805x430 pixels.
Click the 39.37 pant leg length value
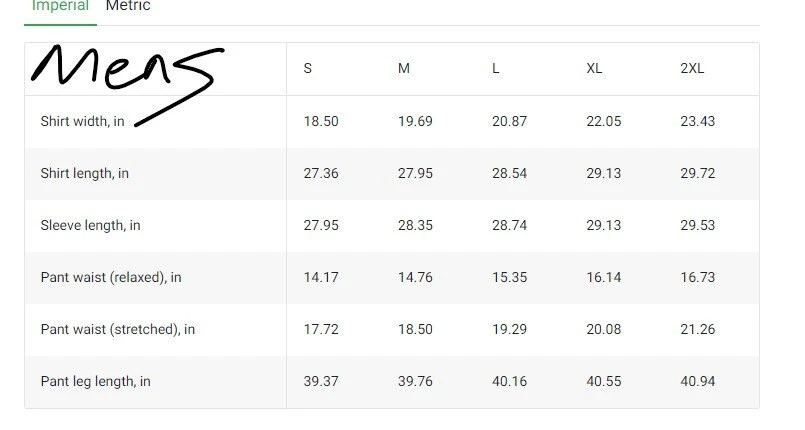point(321,381)
